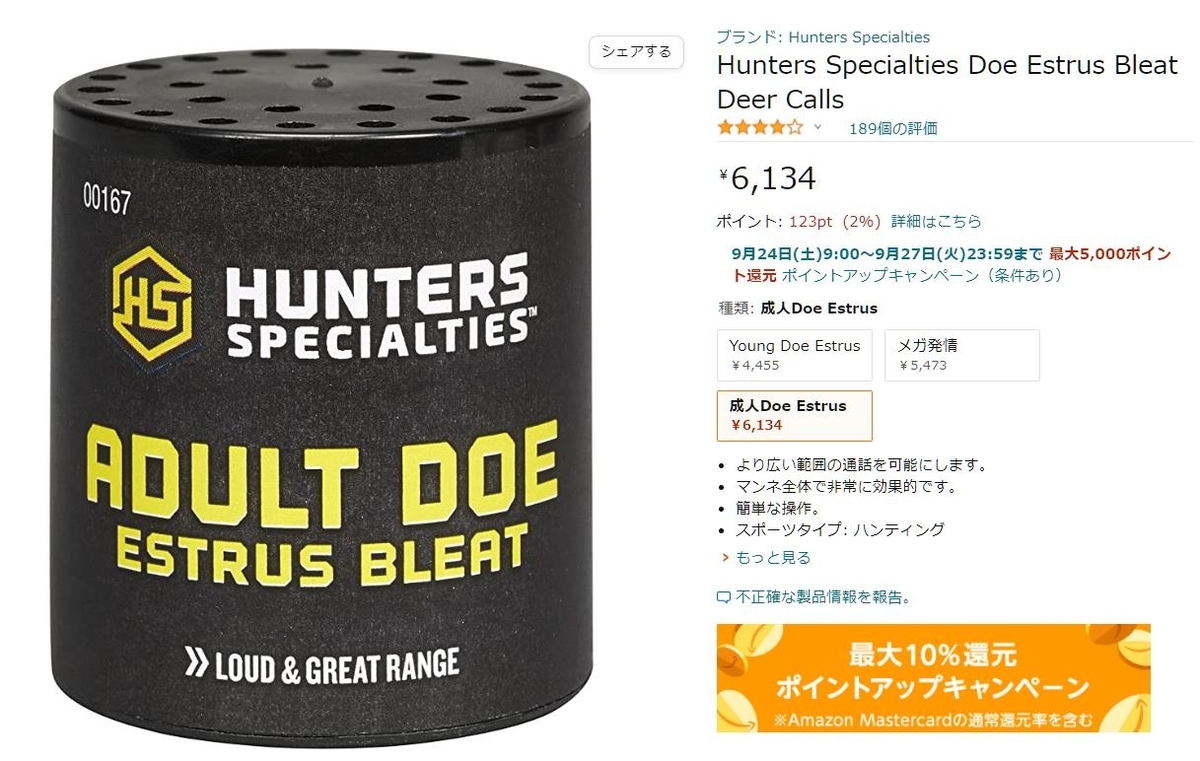Click the シェアする share button
The width and height of the screenshot is (1200, 761).
point(637,52)
